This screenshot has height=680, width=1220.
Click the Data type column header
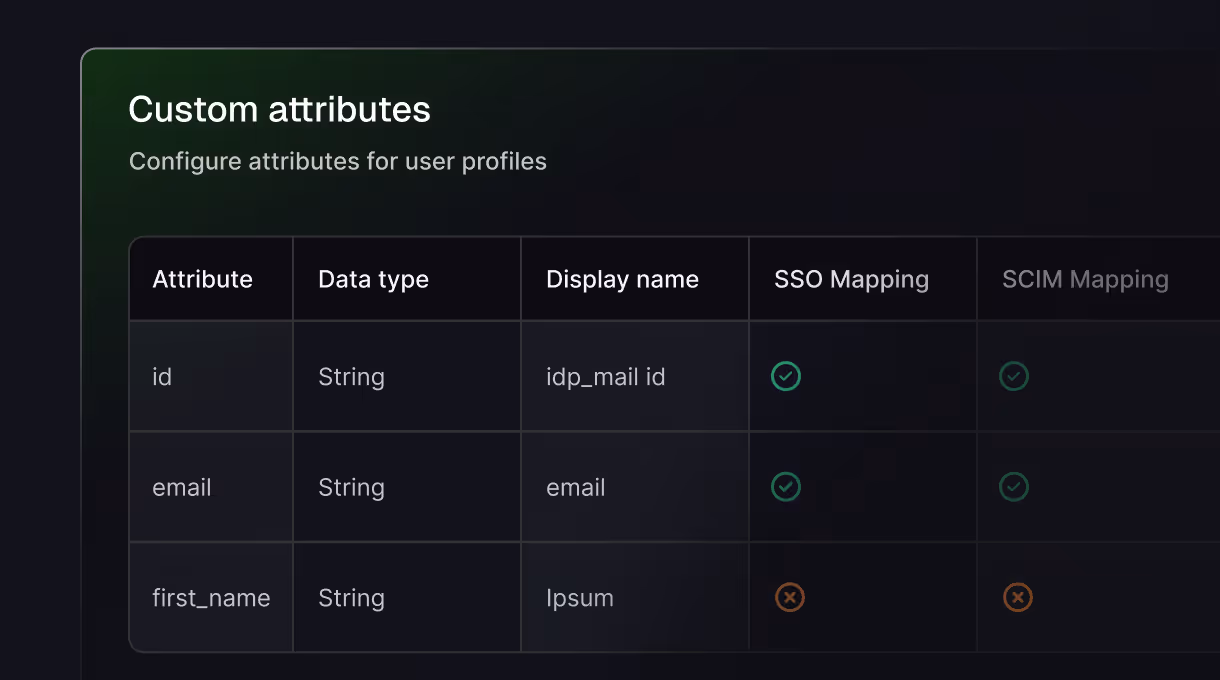pos(373,280)
